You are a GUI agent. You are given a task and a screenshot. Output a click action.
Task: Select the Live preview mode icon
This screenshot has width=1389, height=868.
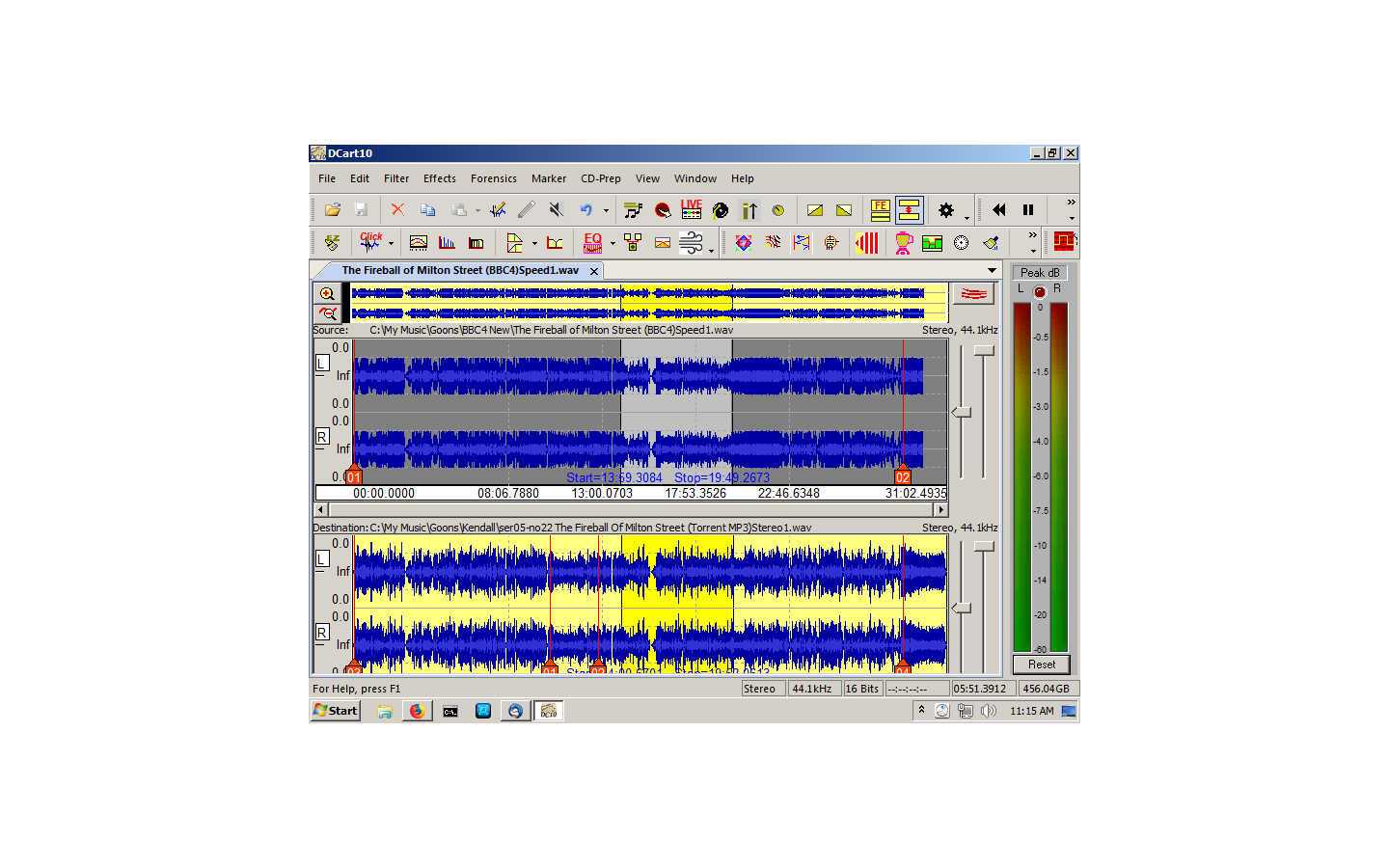click(692, 209)
